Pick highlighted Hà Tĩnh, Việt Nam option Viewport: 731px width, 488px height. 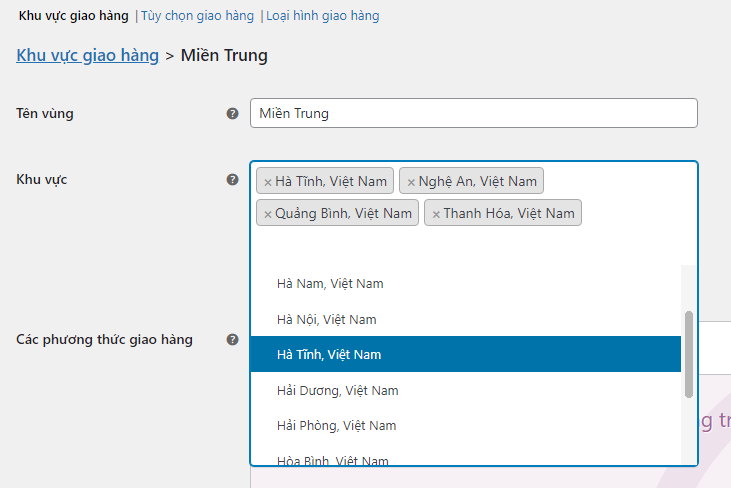[x=329, y=355]
